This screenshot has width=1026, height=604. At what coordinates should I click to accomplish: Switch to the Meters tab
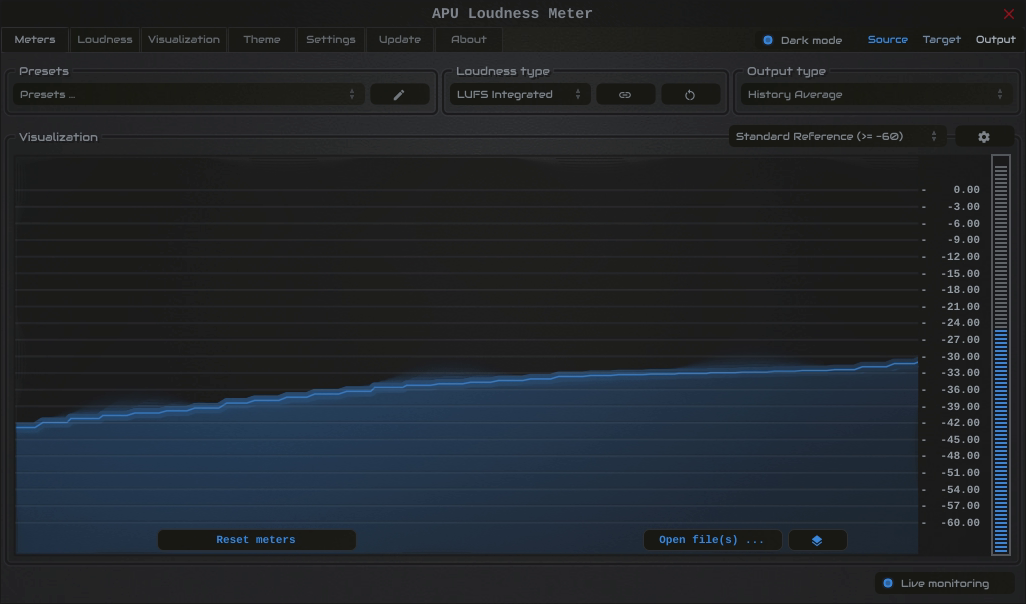coord(35,39)
